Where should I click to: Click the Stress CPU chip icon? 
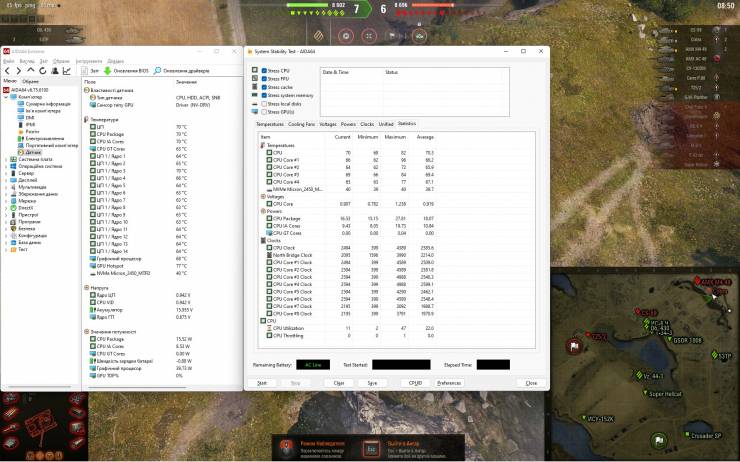coord(255,70)
